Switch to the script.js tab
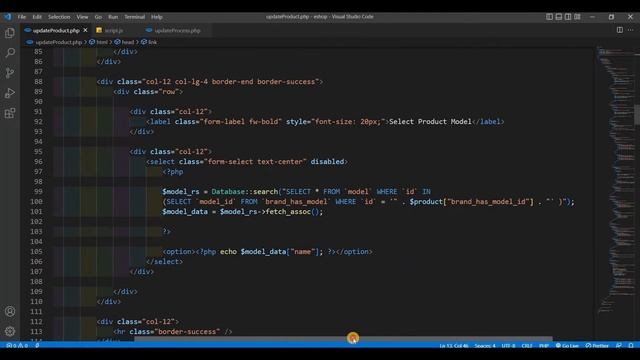The image size is (640, 360). click(x=113, y=30)
